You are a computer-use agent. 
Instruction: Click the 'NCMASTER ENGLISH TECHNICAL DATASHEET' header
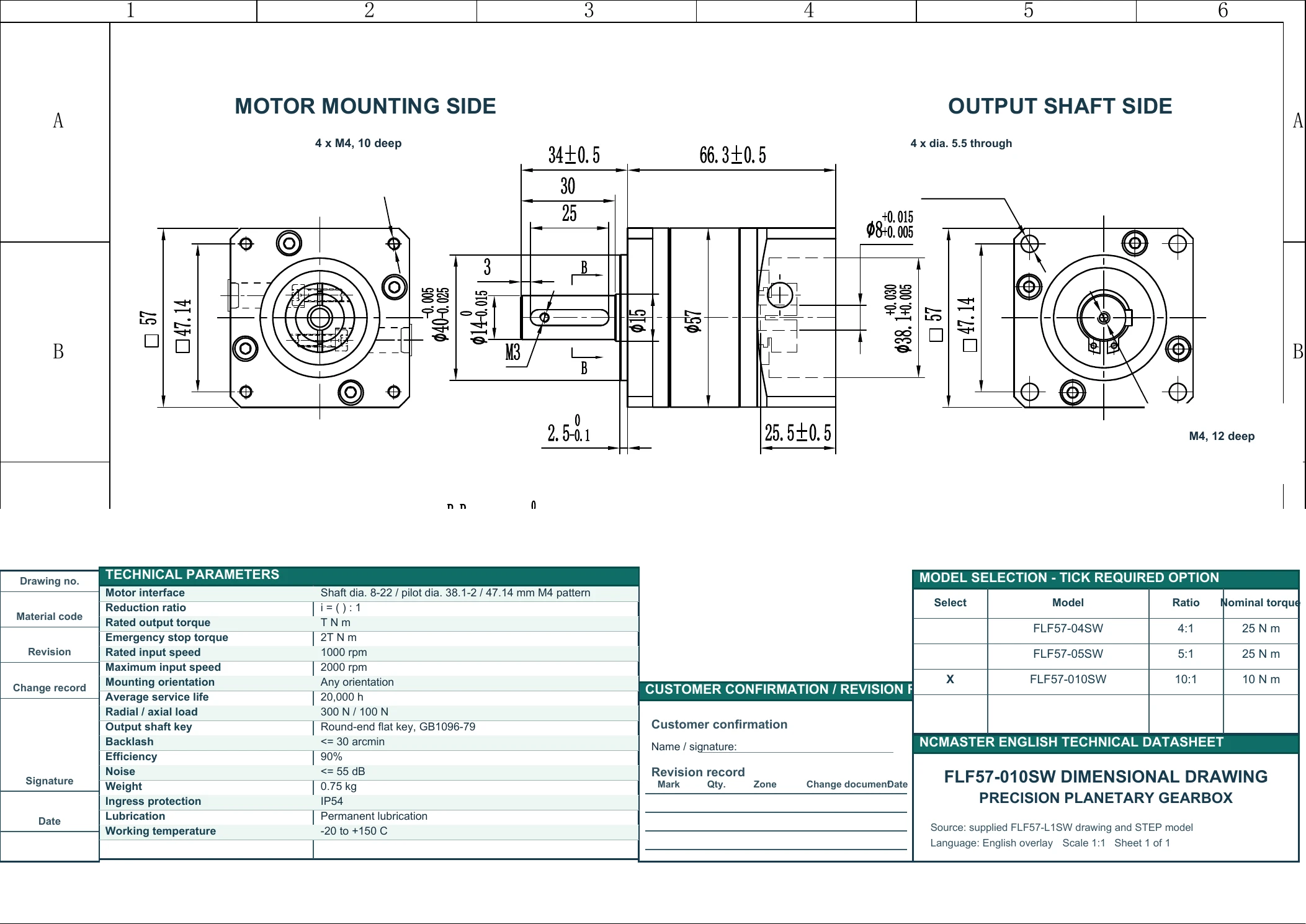tap(1106, 743)
